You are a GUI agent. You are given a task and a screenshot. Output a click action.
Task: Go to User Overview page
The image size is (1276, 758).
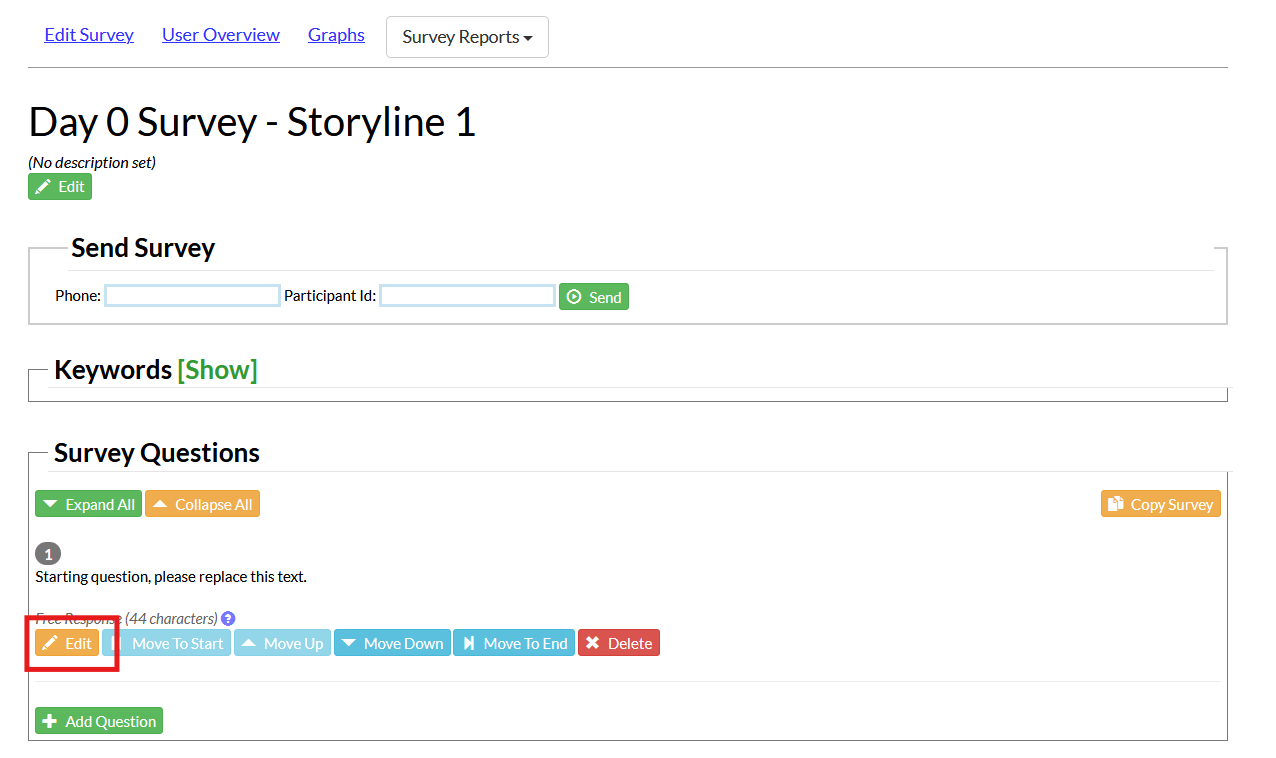[x=221, y=35]
